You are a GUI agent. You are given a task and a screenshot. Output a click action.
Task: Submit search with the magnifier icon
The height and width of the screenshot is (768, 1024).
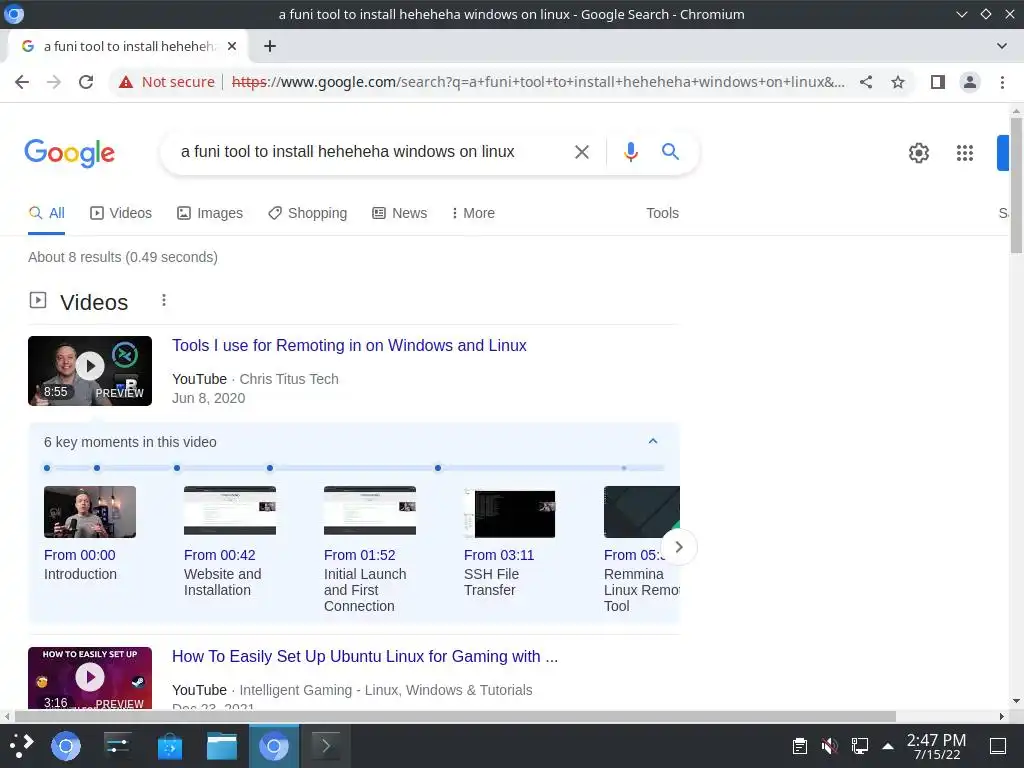[x=670, y=152]
